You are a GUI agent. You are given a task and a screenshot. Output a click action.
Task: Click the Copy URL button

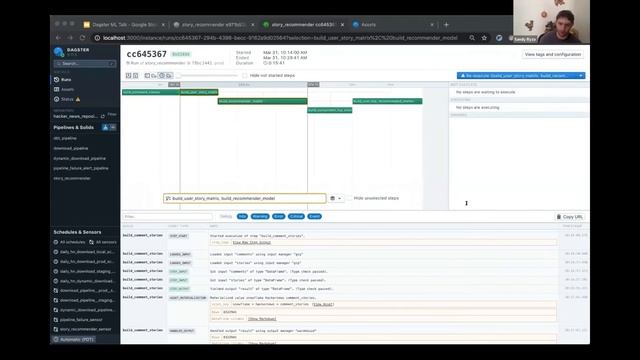[x=570, y=217]
